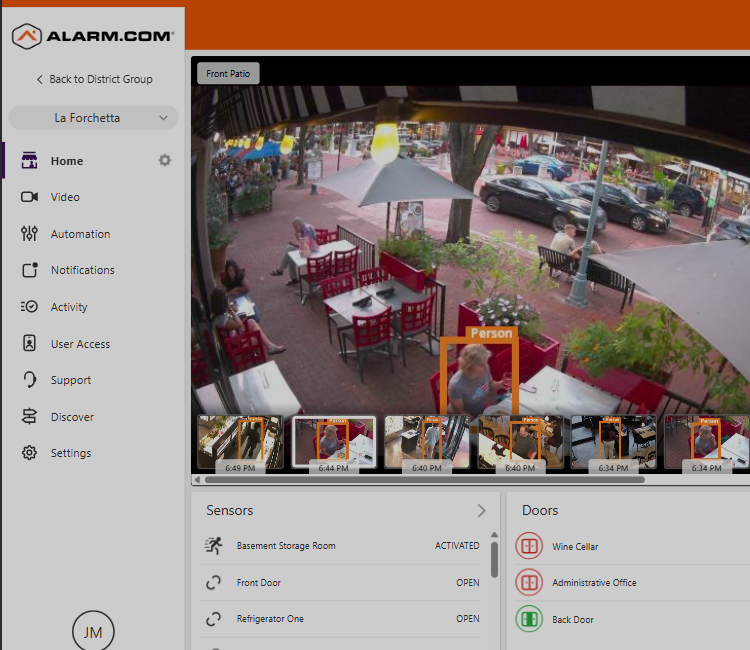Open the Activity page
This screenshot has height=650, width=750.
[x=69, y=307]
